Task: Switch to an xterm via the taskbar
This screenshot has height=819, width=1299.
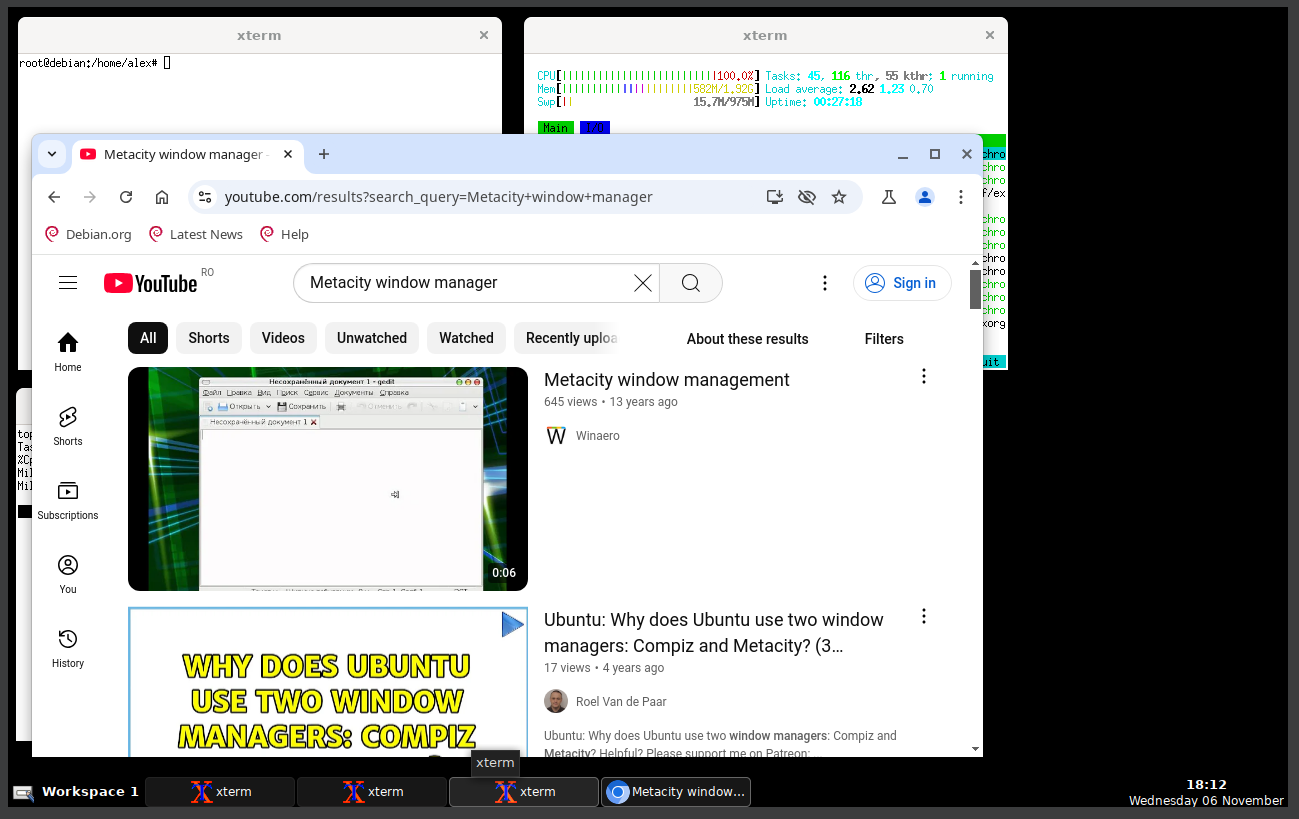Action: 220,791
